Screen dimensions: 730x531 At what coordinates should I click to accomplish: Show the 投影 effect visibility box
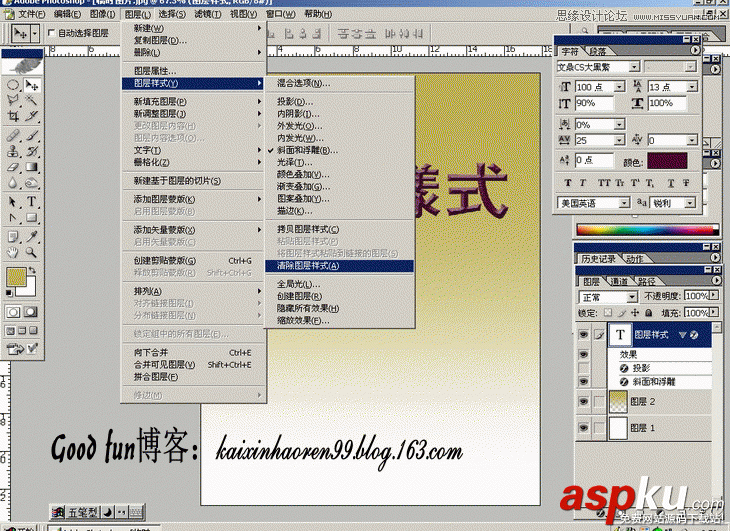point(583,368)
